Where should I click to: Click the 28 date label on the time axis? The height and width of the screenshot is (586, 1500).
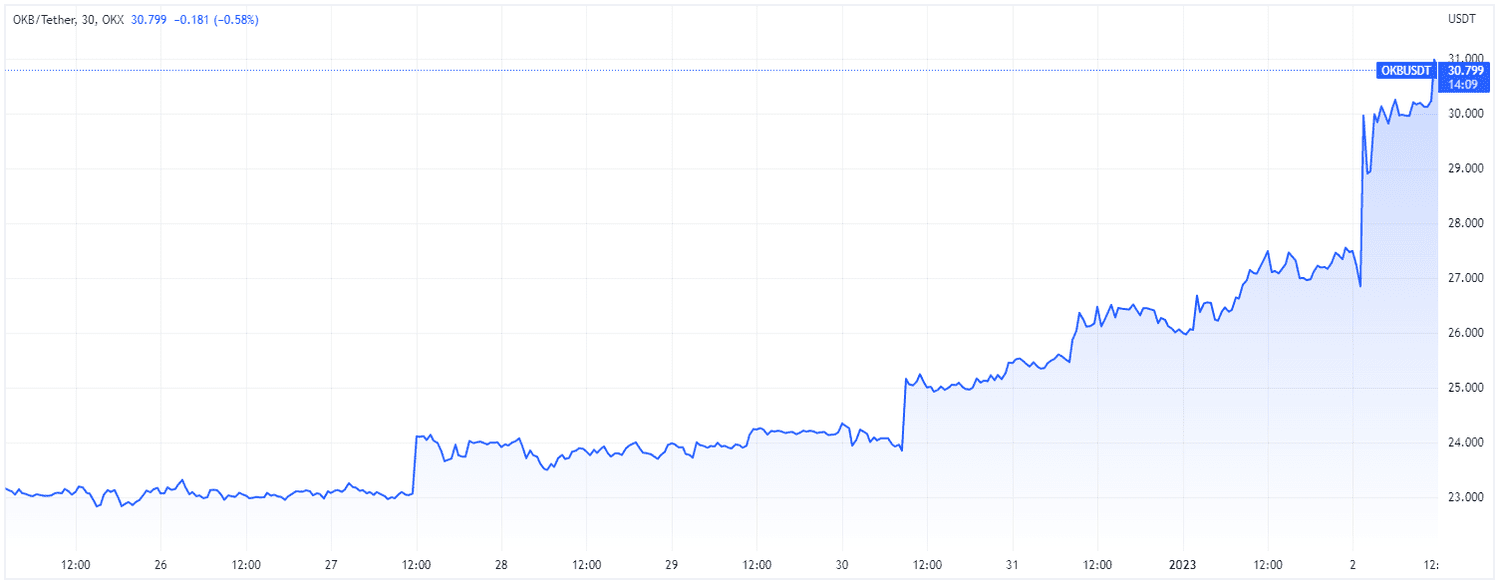coord(502,563)
